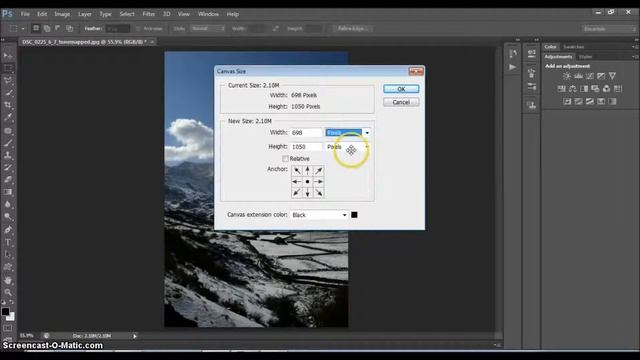Set anchor to bottom-right arrow
This screenshot has height=360, width=640.
click(319, 193)
